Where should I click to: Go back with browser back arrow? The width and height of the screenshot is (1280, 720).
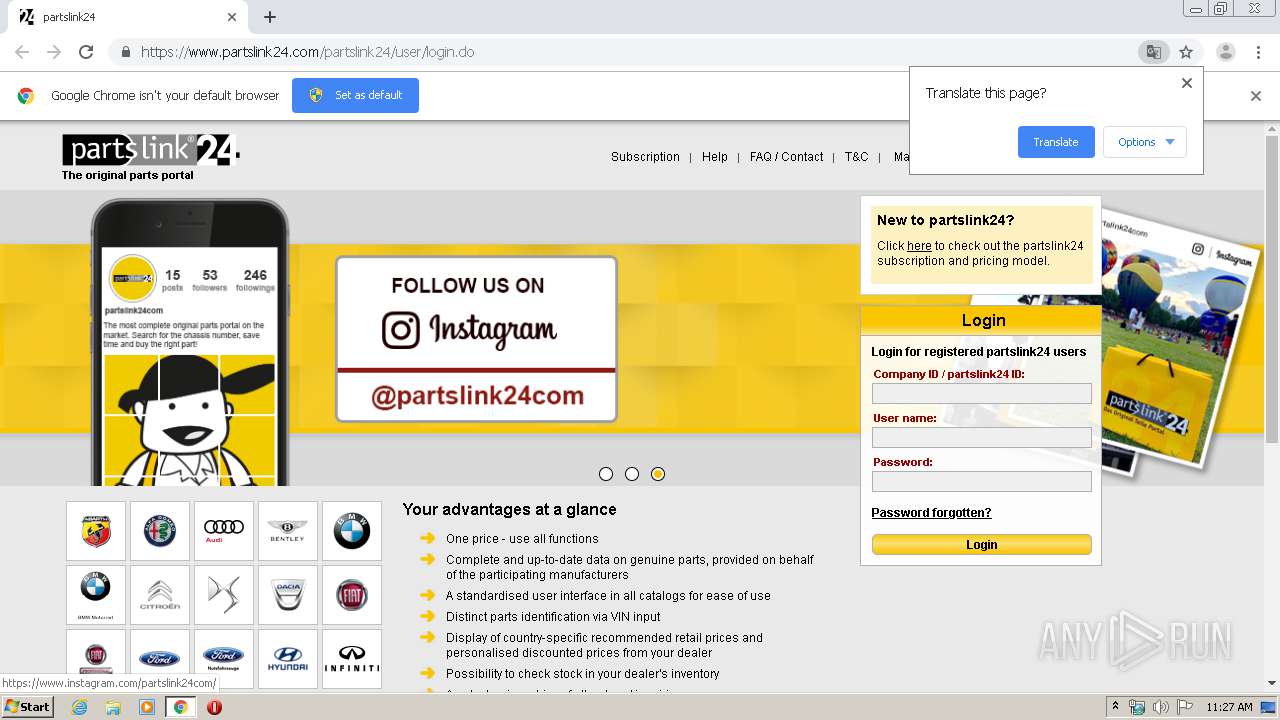[x=22, y=52]
